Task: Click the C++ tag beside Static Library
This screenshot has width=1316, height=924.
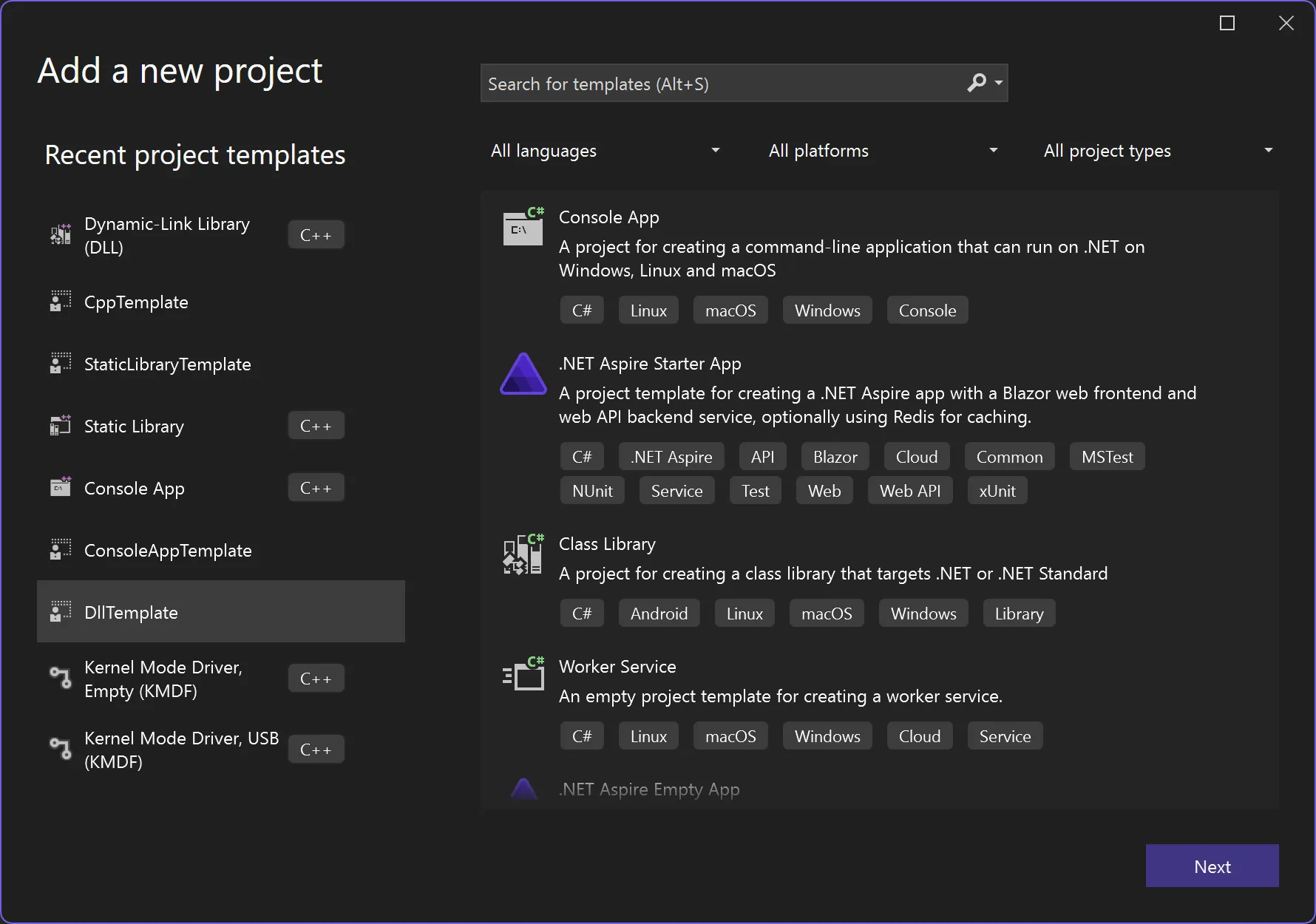Action: (x=316, y=426)
